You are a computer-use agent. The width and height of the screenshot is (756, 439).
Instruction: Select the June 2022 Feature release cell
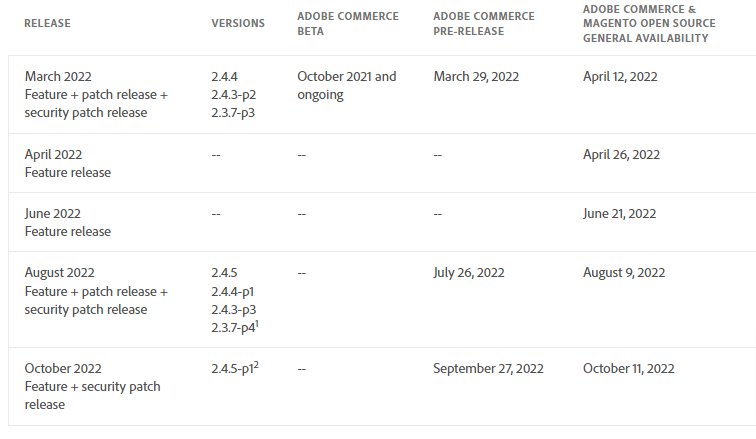68,222
